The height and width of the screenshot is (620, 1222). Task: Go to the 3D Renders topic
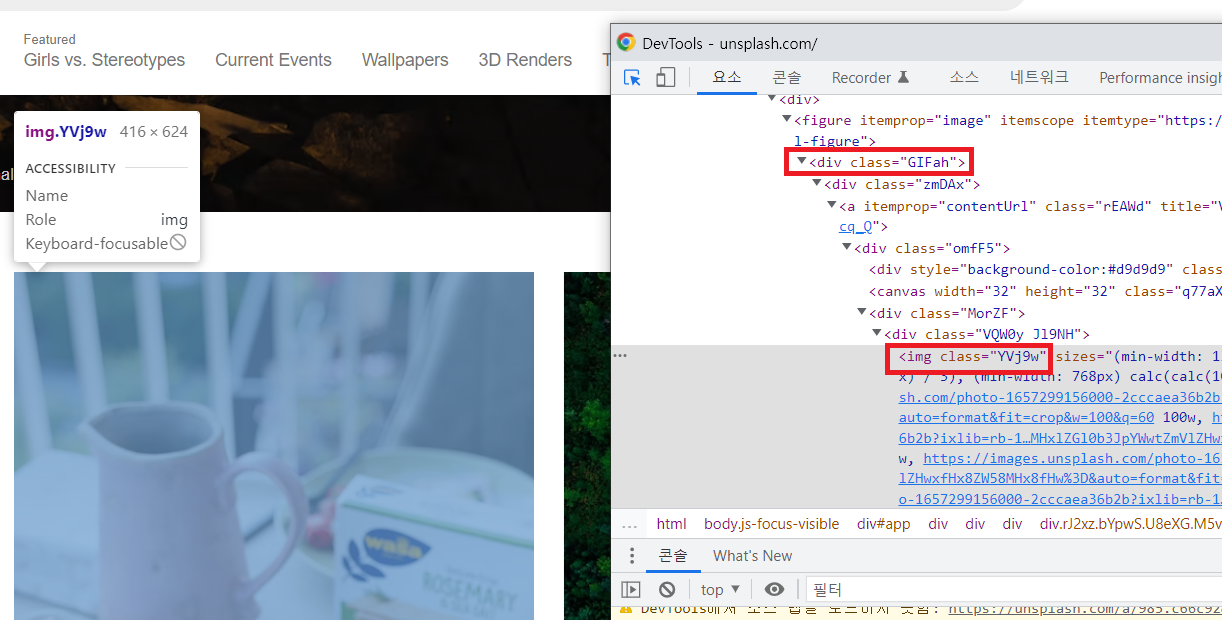tap(525, 60)
